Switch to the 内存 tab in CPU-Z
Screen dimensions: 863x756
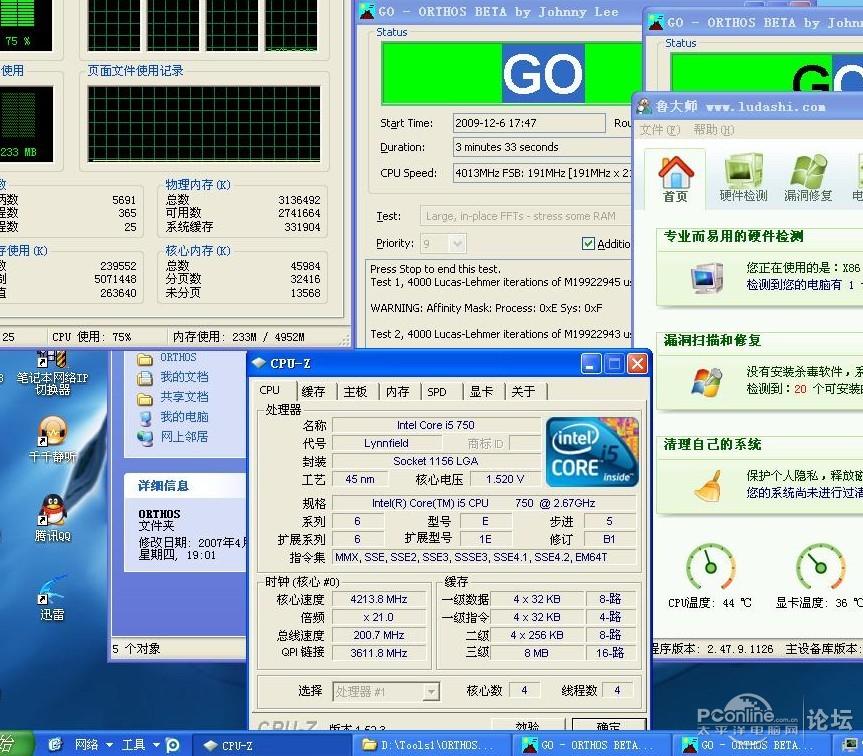397,392
